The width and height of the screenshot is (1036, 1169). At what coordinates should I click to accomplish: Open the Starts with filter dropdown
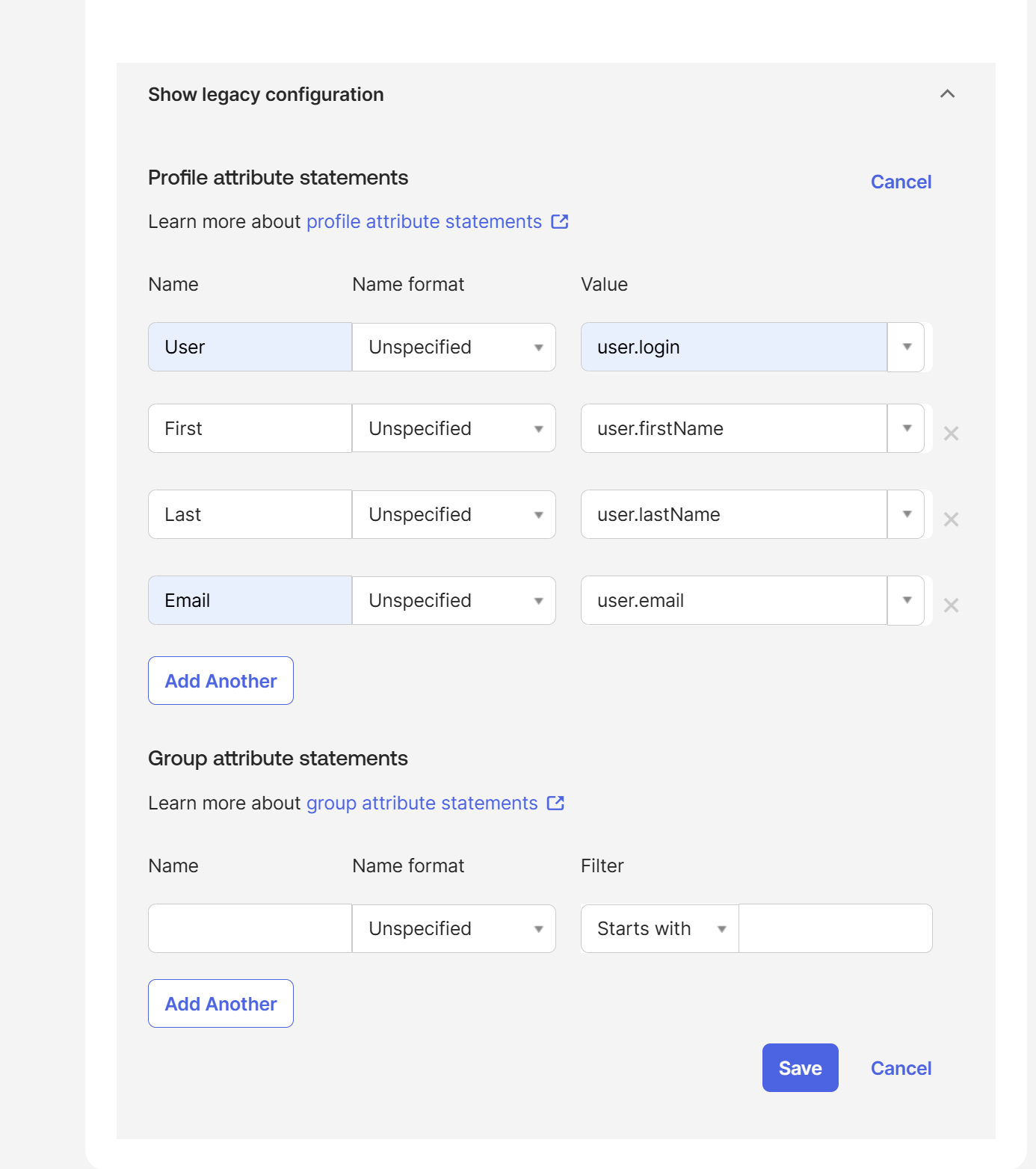click(x=660, y=928)
